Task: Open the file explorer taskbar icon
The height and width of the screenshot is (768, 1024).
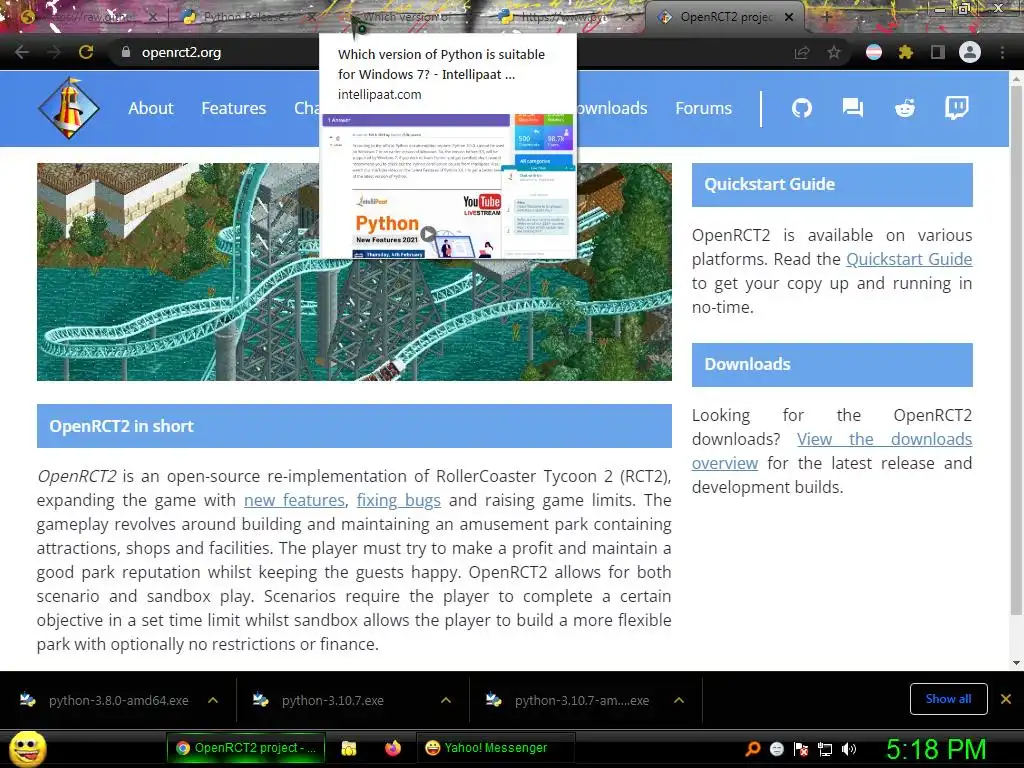Action: click(x=349, y=748)
